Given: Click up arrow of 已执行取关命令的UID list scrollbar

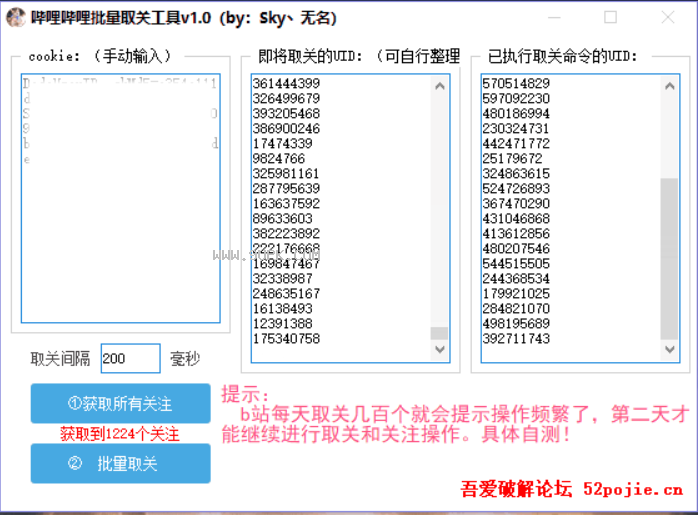Looking at the screenshot, I should pos(670,86).
